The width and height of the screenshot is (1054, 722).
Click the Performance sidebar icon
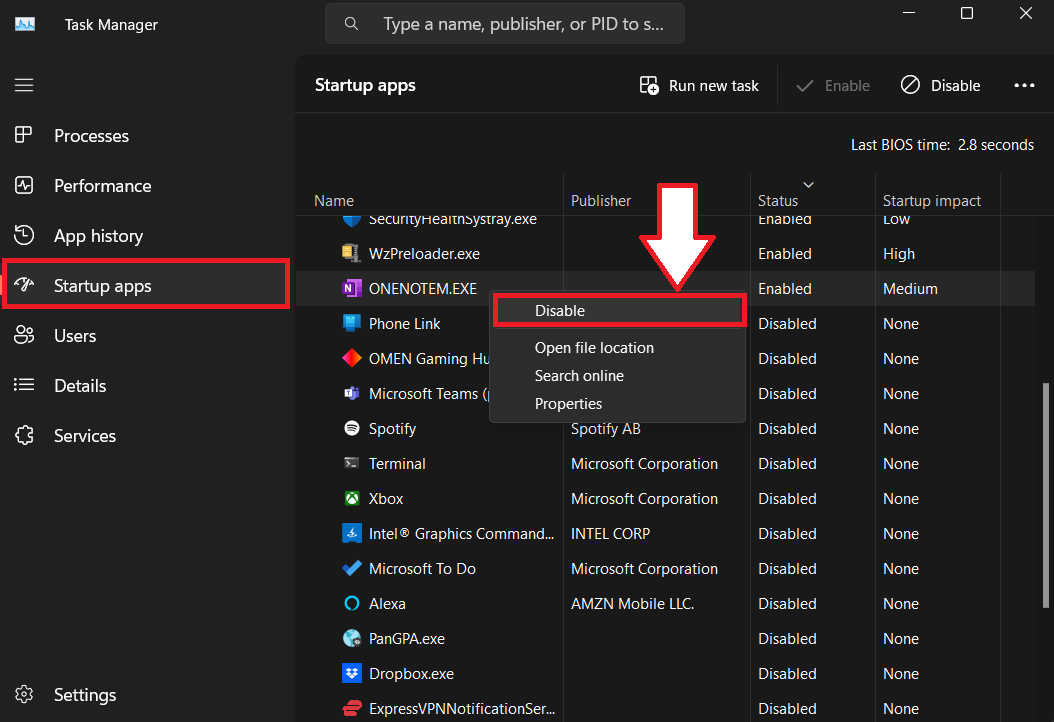[x=24, y=185]
